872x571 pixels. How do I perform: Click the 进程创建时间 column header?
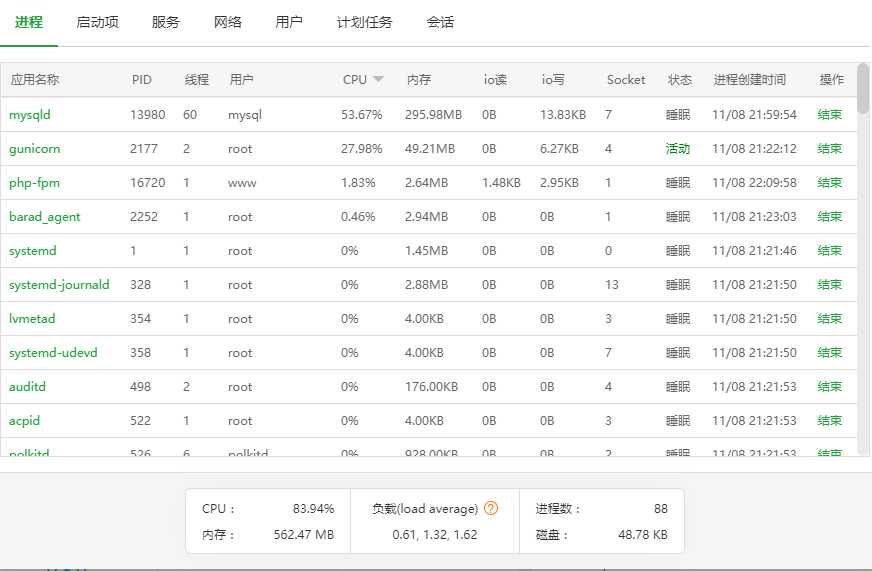(750, 80)
